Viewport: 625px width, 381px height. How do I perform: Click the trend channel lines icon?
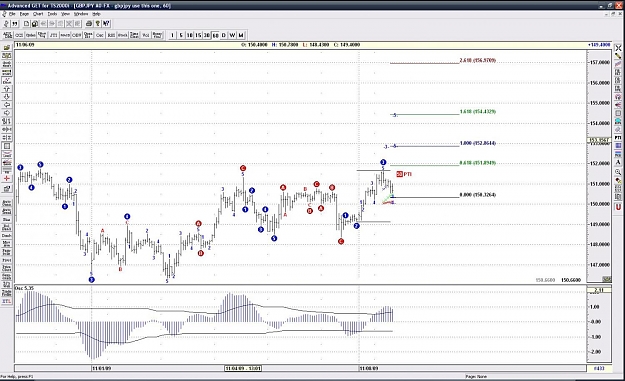tap(618, 64)
